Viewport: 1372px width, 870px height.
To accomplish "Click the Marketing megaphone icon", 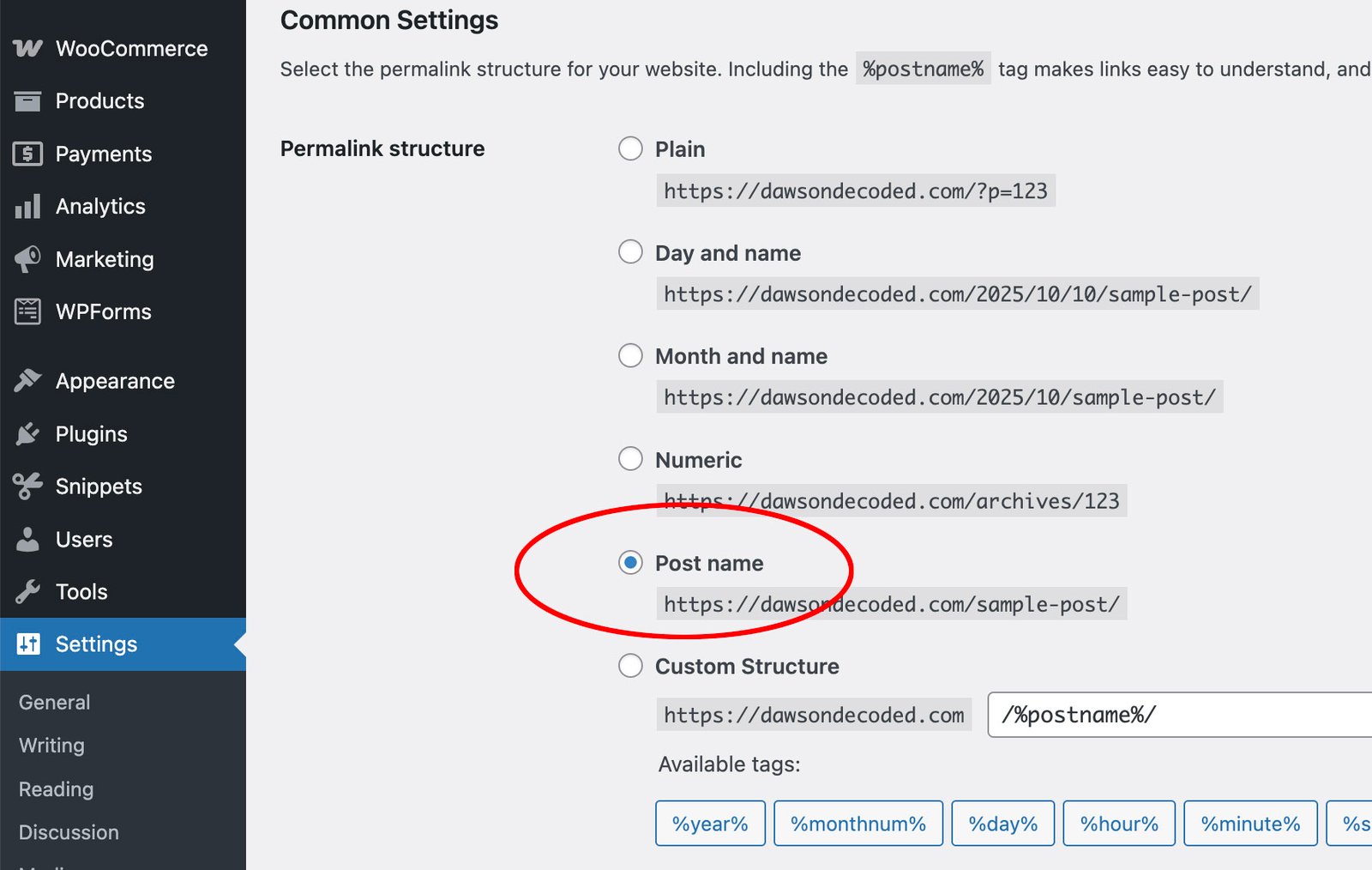I will [27, 259].
